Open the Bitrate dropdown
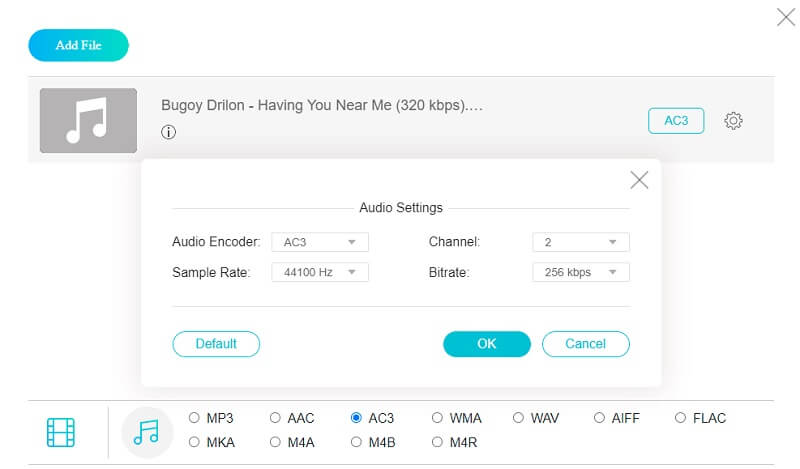 pyautogui.click(x=581, y=272)
